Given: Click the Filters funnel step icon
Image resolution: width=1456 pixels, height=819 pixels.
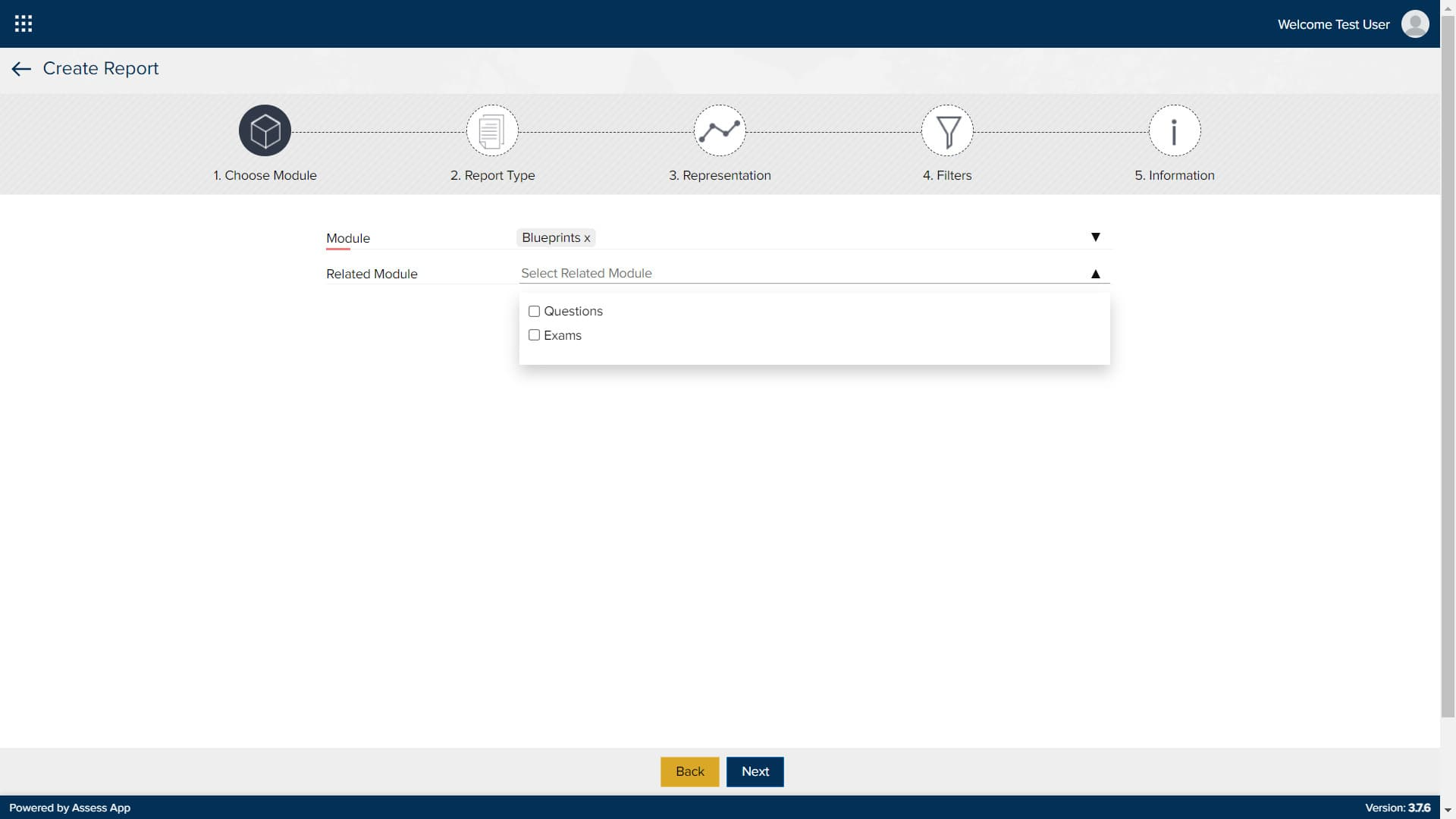Looking at the screenshot, I should pos(947,130).
